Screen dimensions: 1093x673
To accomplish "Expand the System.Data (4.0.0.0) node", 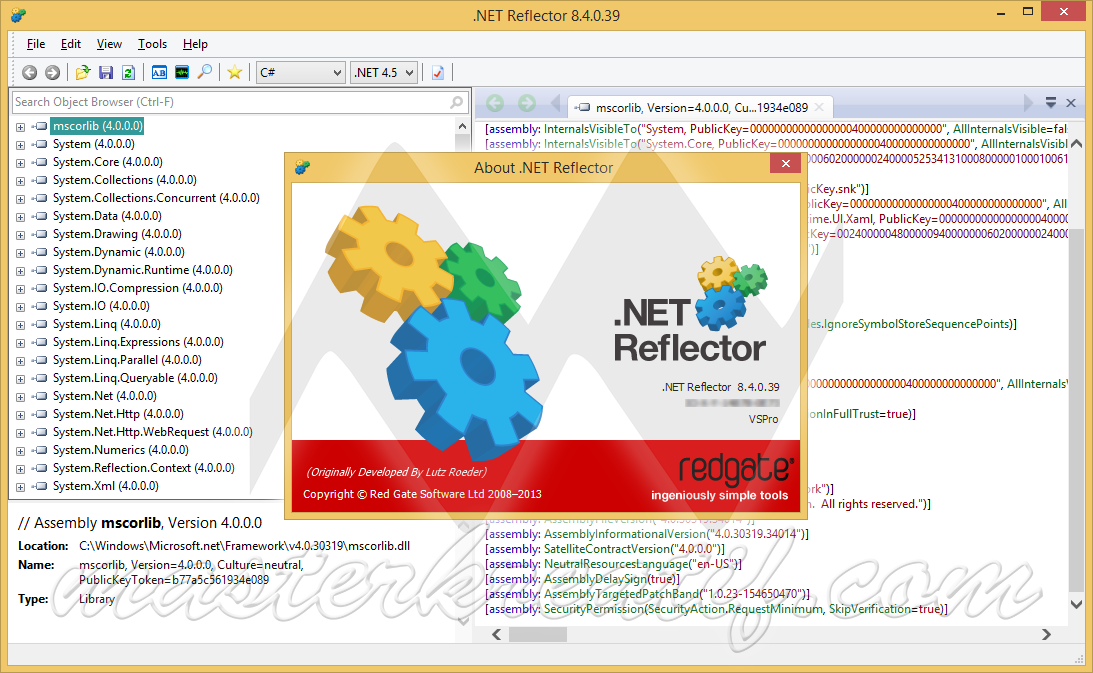I will [x=20, y=217].
